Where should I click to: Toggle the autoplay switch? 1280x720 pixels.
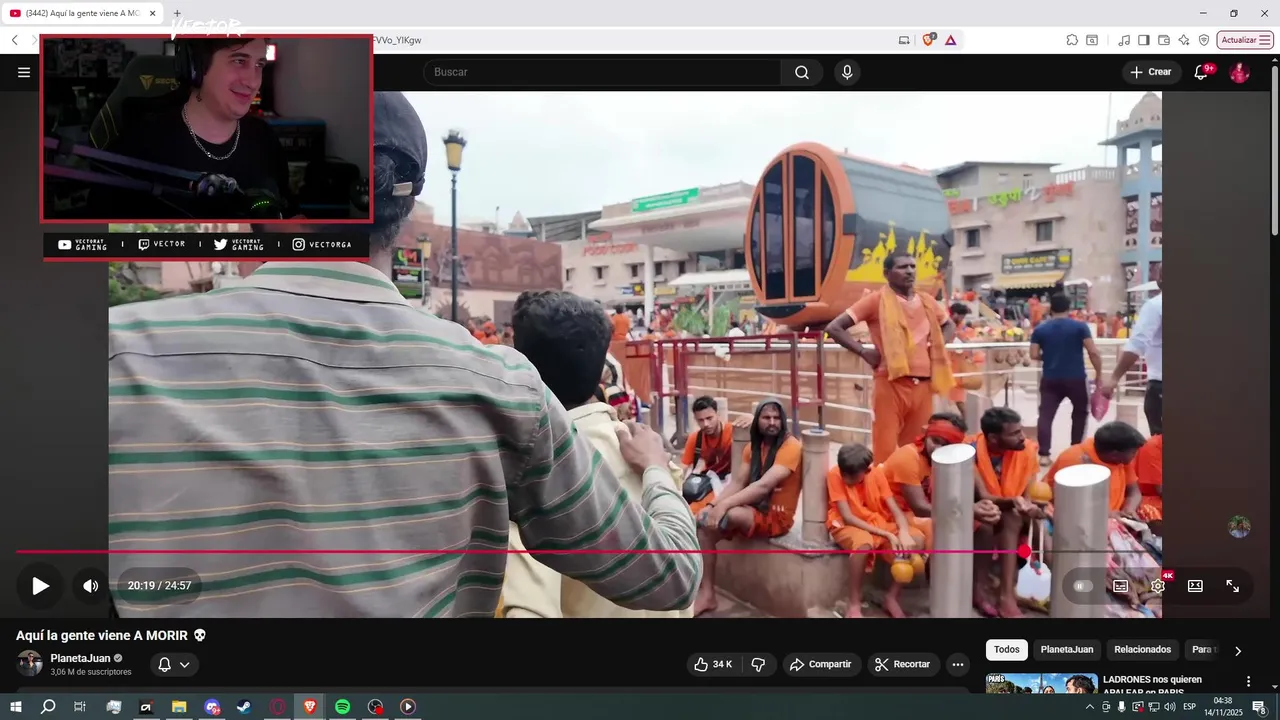tap(1082, 586)
